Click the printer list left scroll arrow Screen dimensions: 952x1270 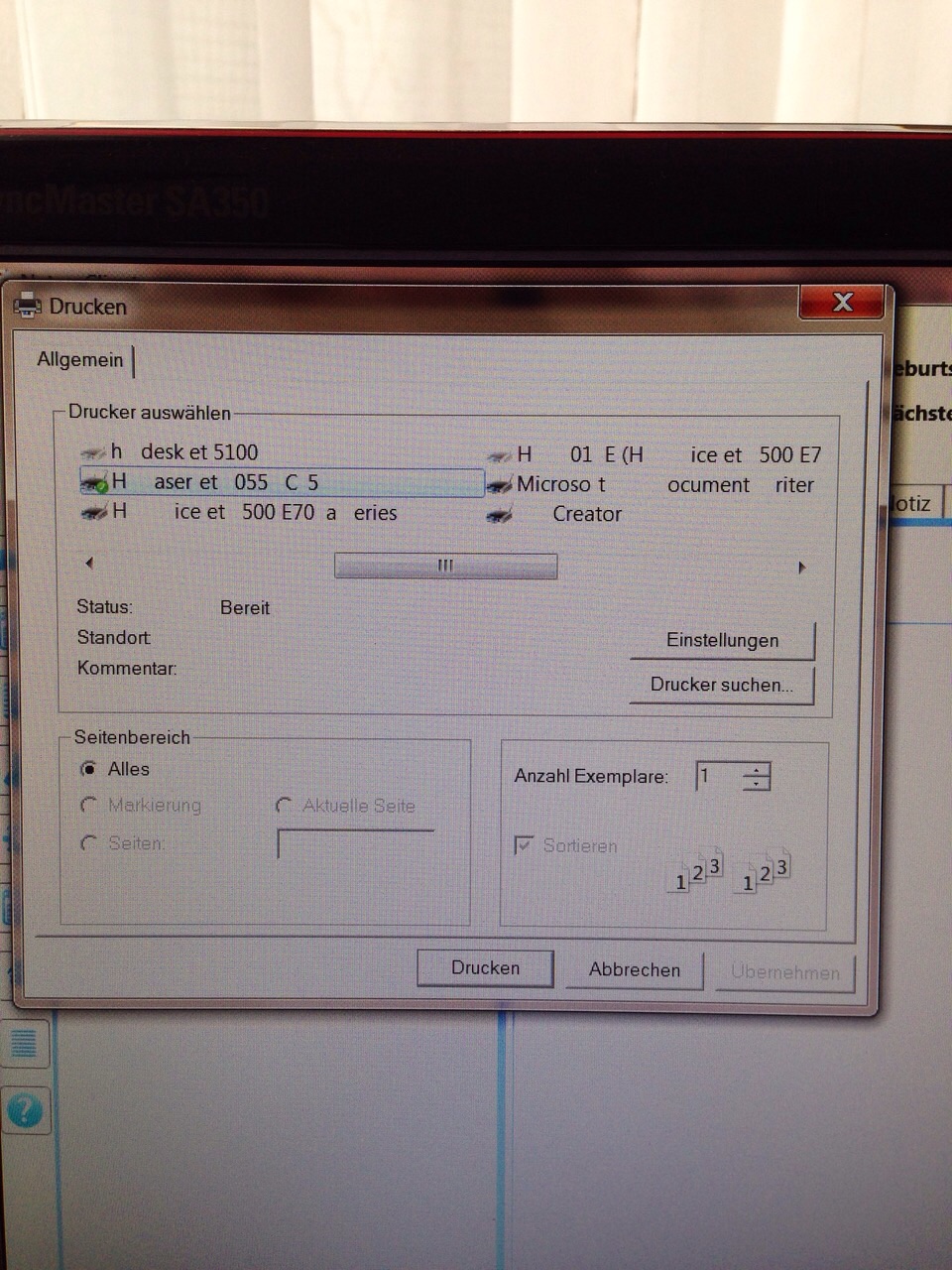coord(89,564)
